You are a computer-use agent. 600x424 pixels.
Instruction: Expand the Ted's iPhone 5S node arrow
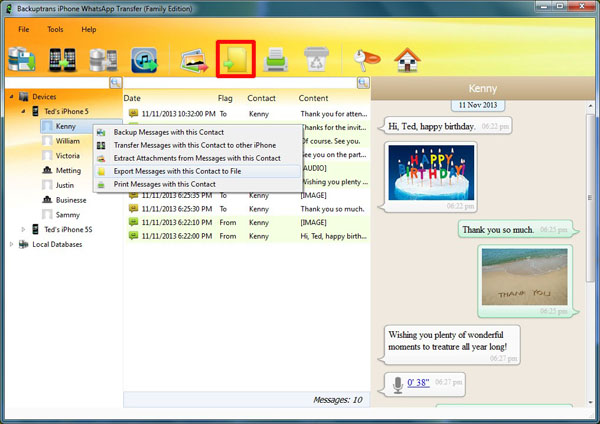pyautogui.click(x=23, y=229)
